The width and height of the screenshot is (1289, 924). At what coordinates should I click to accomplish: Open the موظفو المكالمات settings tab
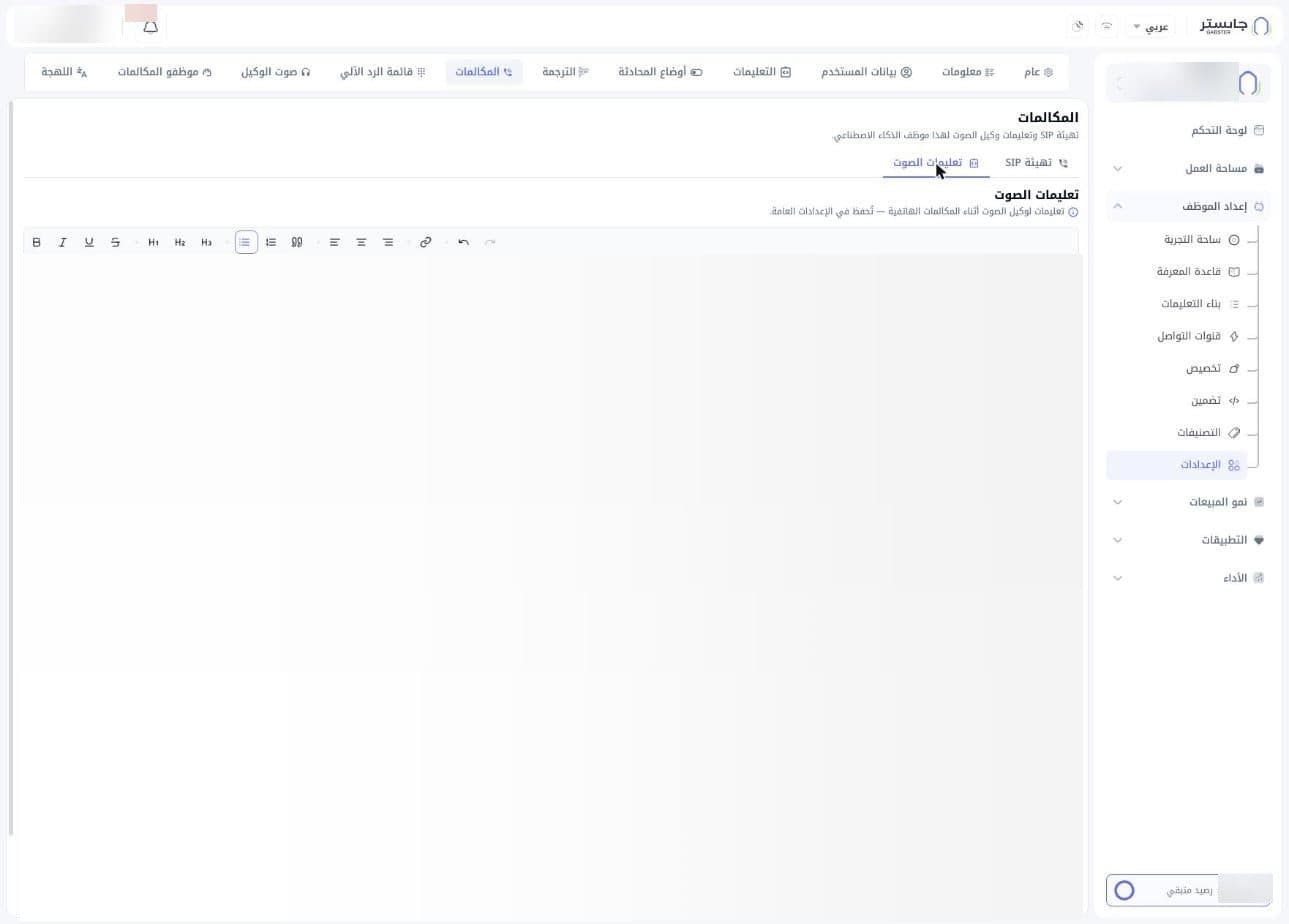coord(165,72)
